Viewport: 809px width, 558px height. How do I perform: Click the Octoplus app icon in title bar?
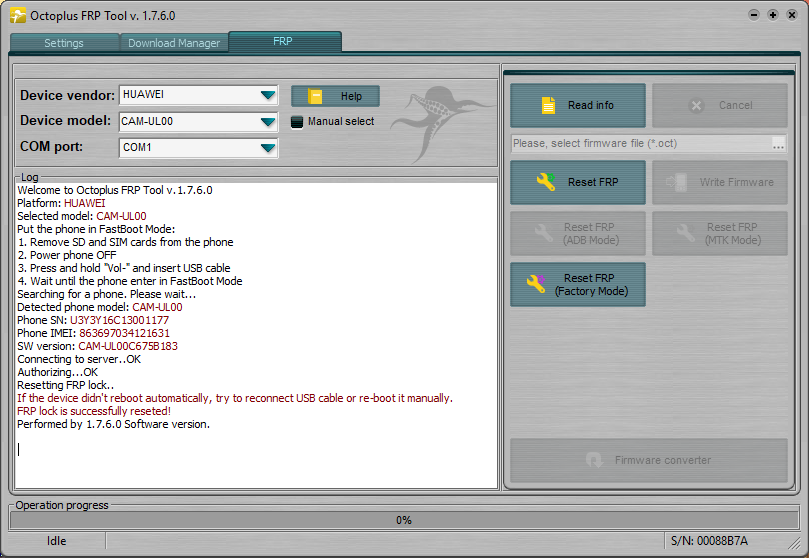(x=18, y=15)
